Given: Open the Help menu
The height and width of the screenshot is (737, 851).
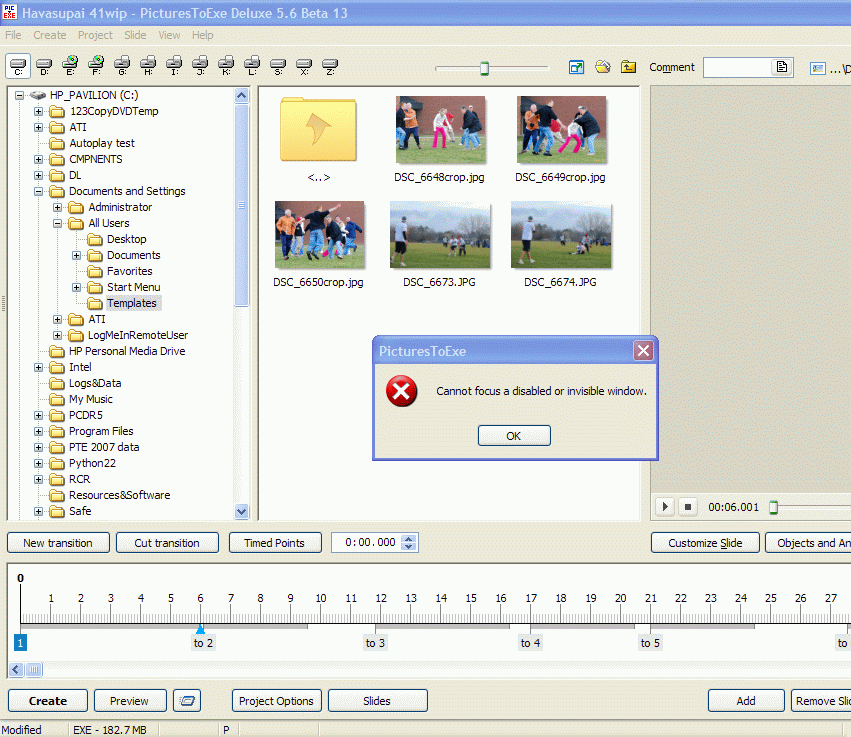Looking at the screenshot, I should click(202, 35).
